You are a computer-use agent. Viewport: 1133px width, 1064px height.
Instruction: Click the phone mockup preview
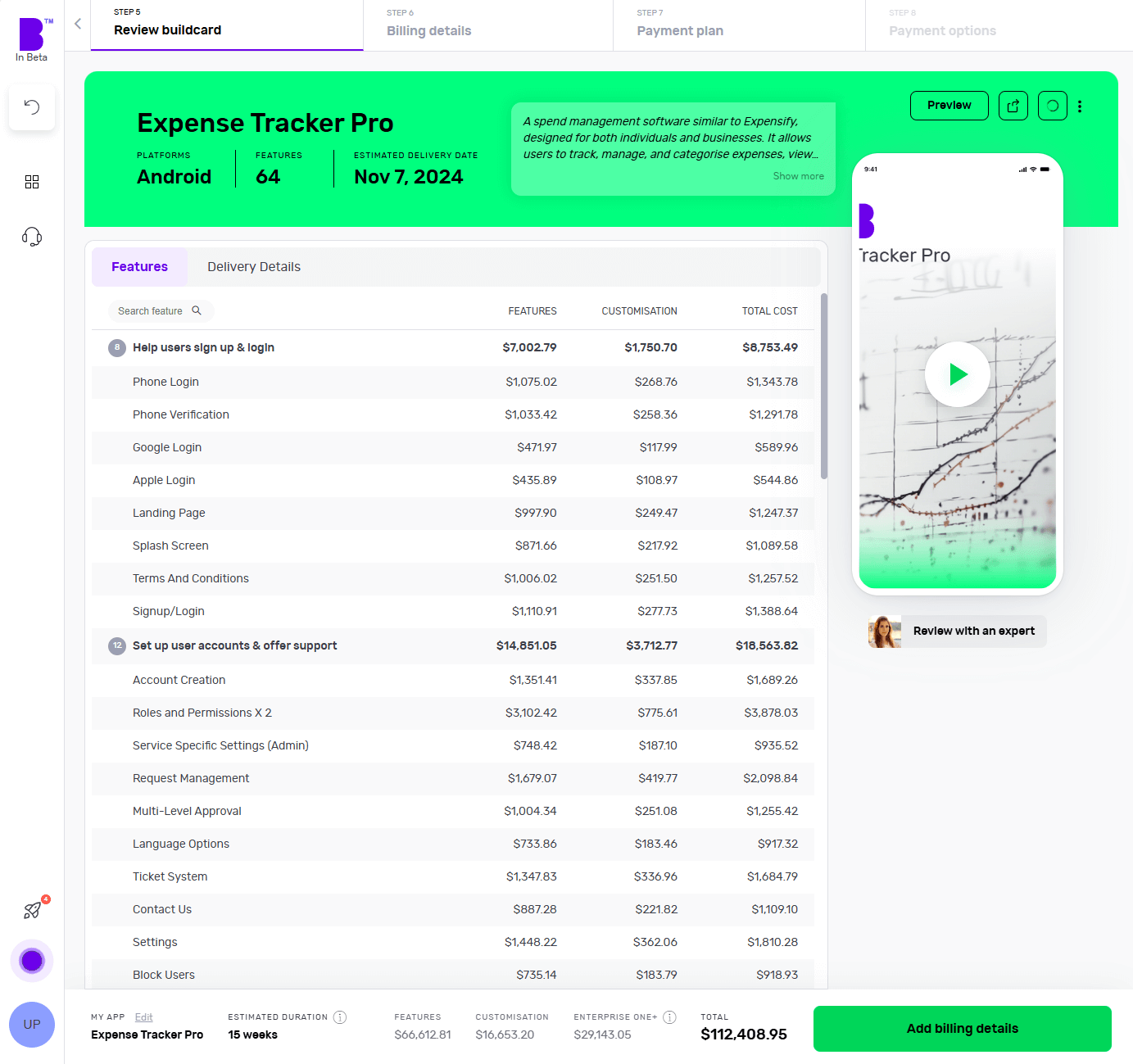click(x=958, y=374)
